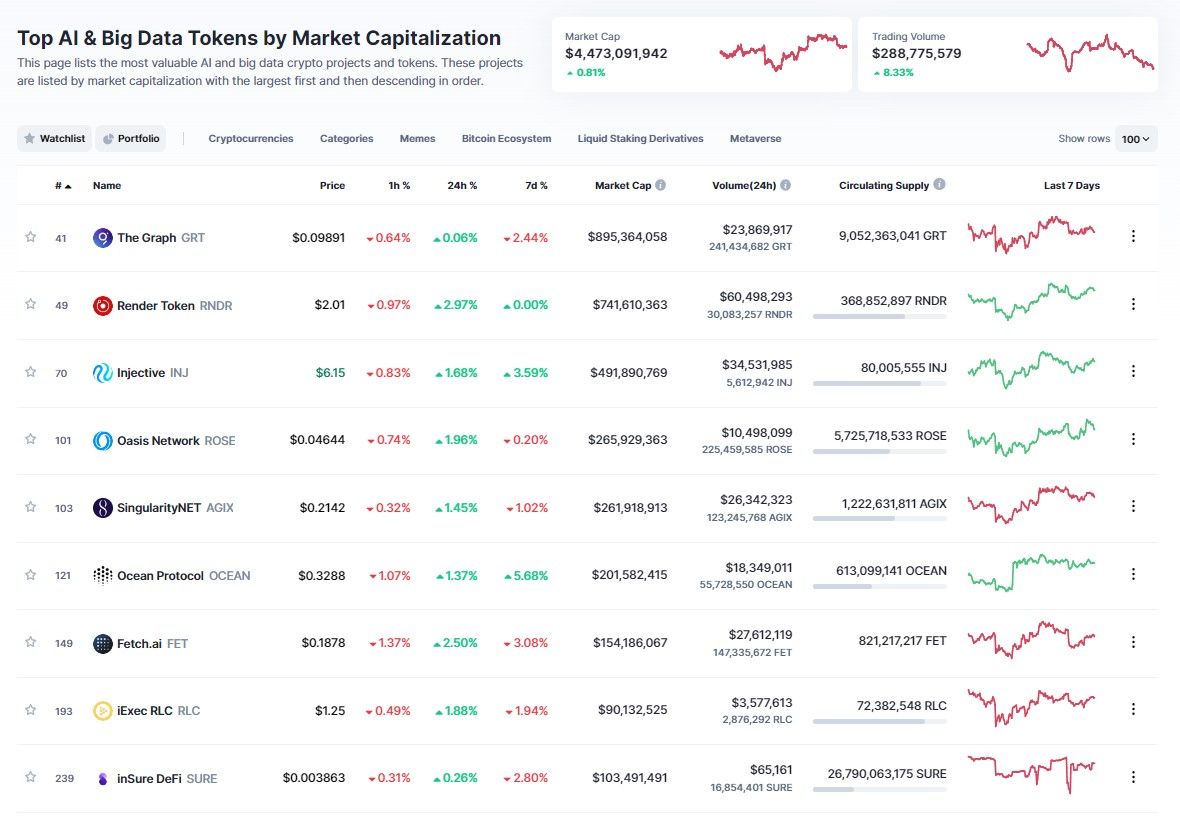Switch to the Categories tab

(346, 139)
